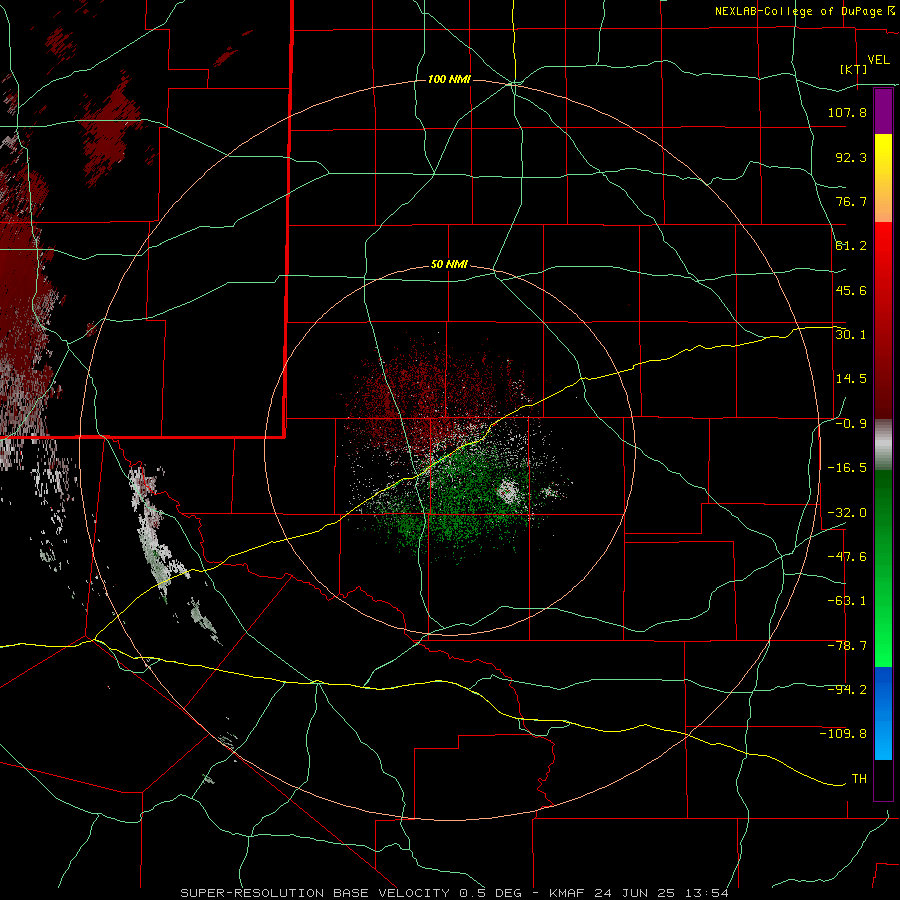Viewport: 900px width, 900px height.
Task: Click the 14.5 legend value
Action: pos(851,379)
